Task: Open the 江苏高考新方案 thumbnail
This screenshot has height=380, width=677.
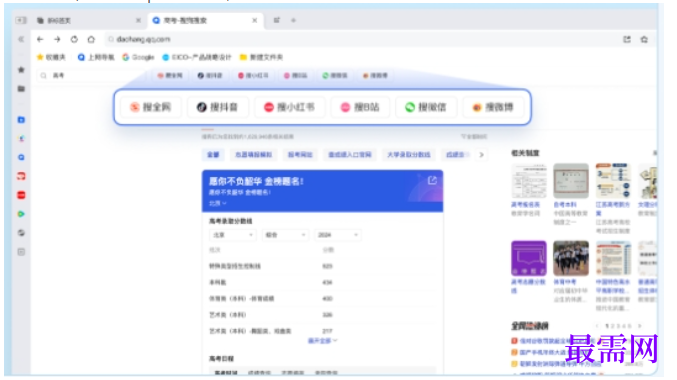Action: click(x=613, y=180)
